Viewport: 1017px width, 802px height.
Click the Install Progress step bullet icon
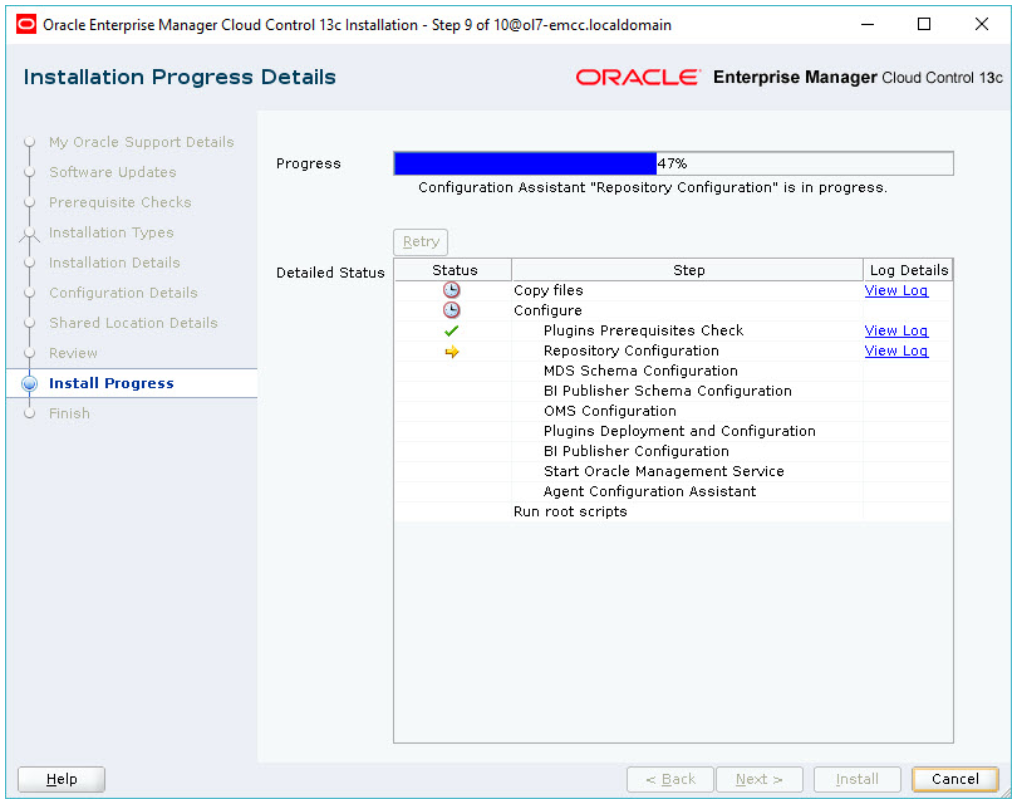29,383
